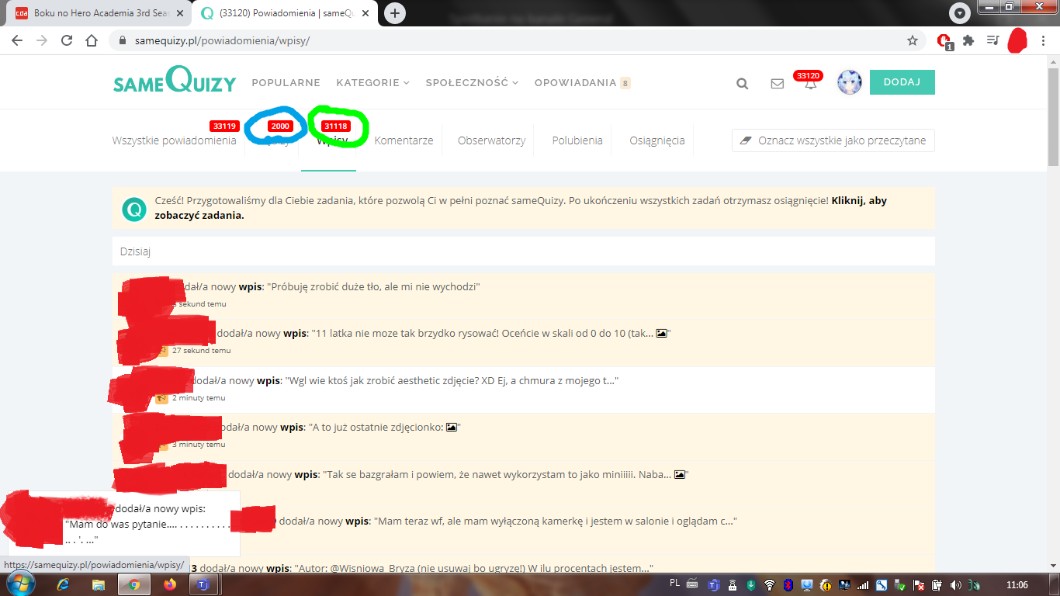Reload the page

(66, 41)
